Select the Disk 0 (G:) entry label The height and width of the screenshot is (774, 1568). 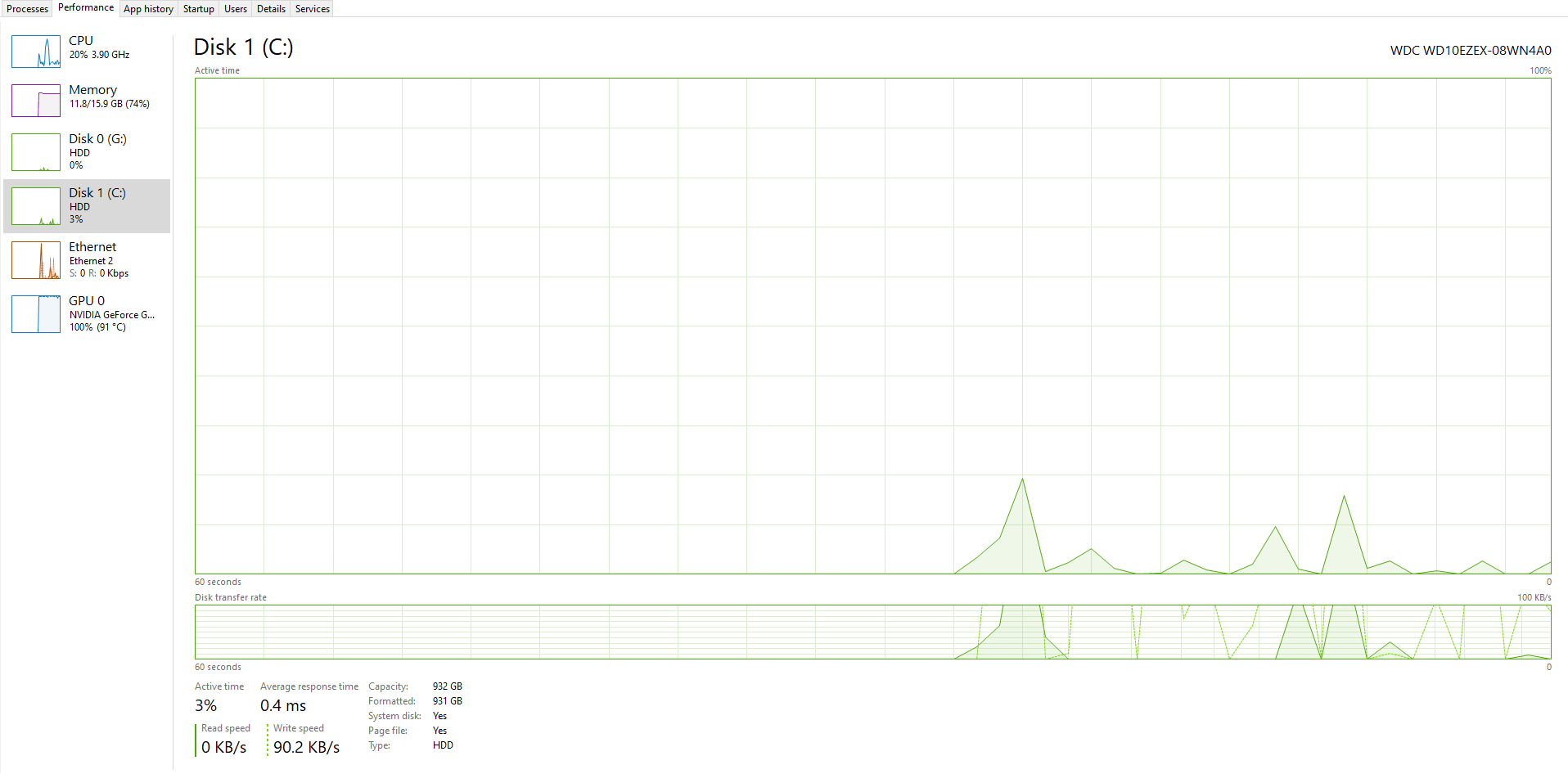(x=97, y=139)
